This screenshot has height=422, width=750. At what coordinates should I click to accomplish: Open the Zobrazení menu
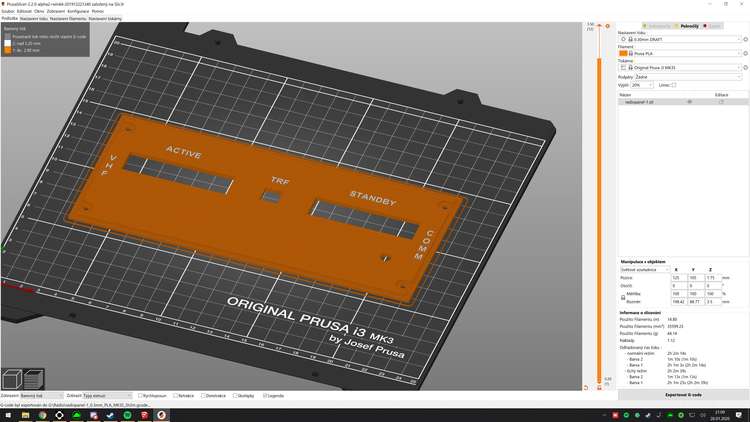[56, 11]
